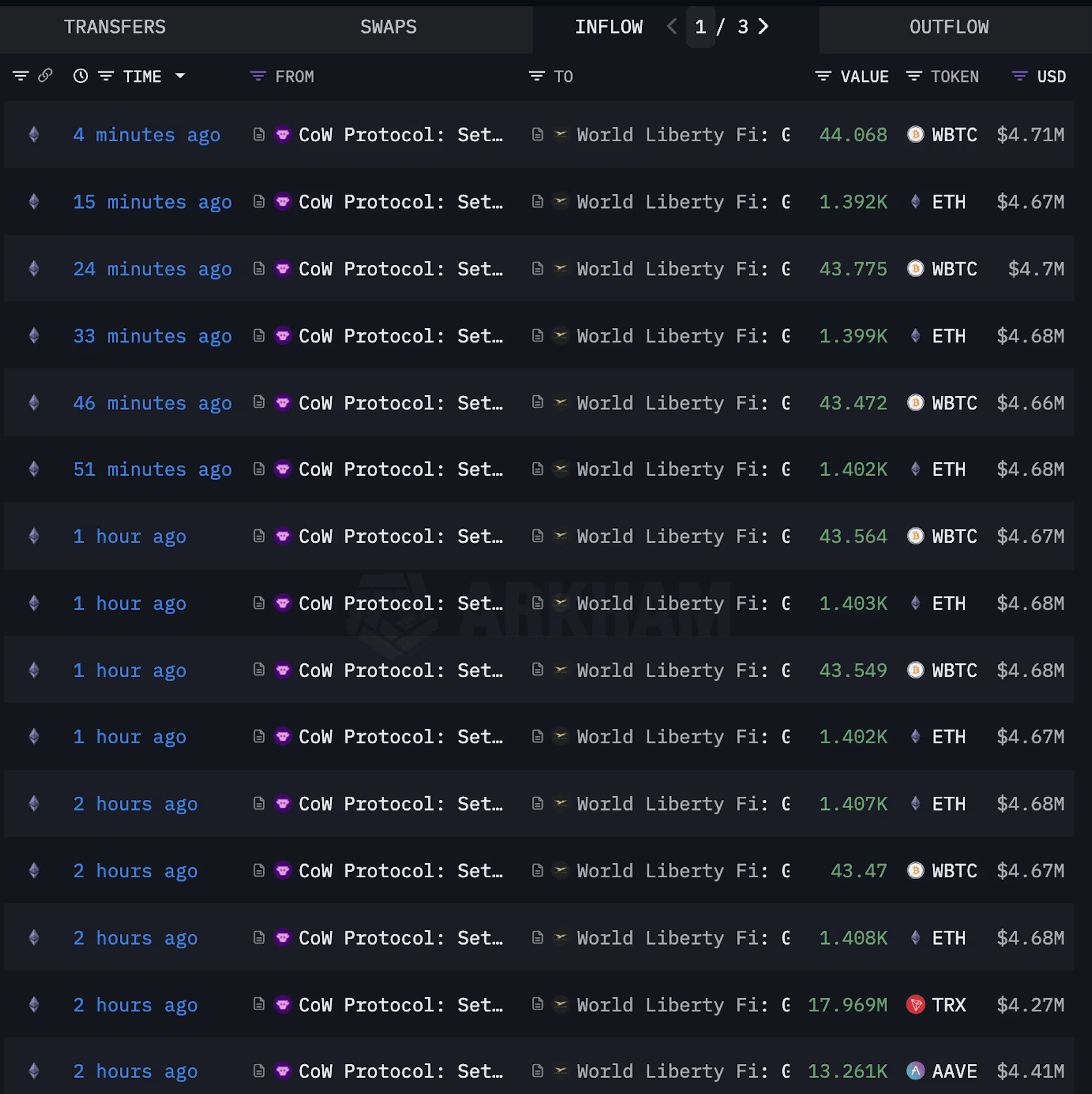This screenshot has width=1092, height=1094.
Task: Toggle the TOKEN column filter
Action: [x=914, y=76]
